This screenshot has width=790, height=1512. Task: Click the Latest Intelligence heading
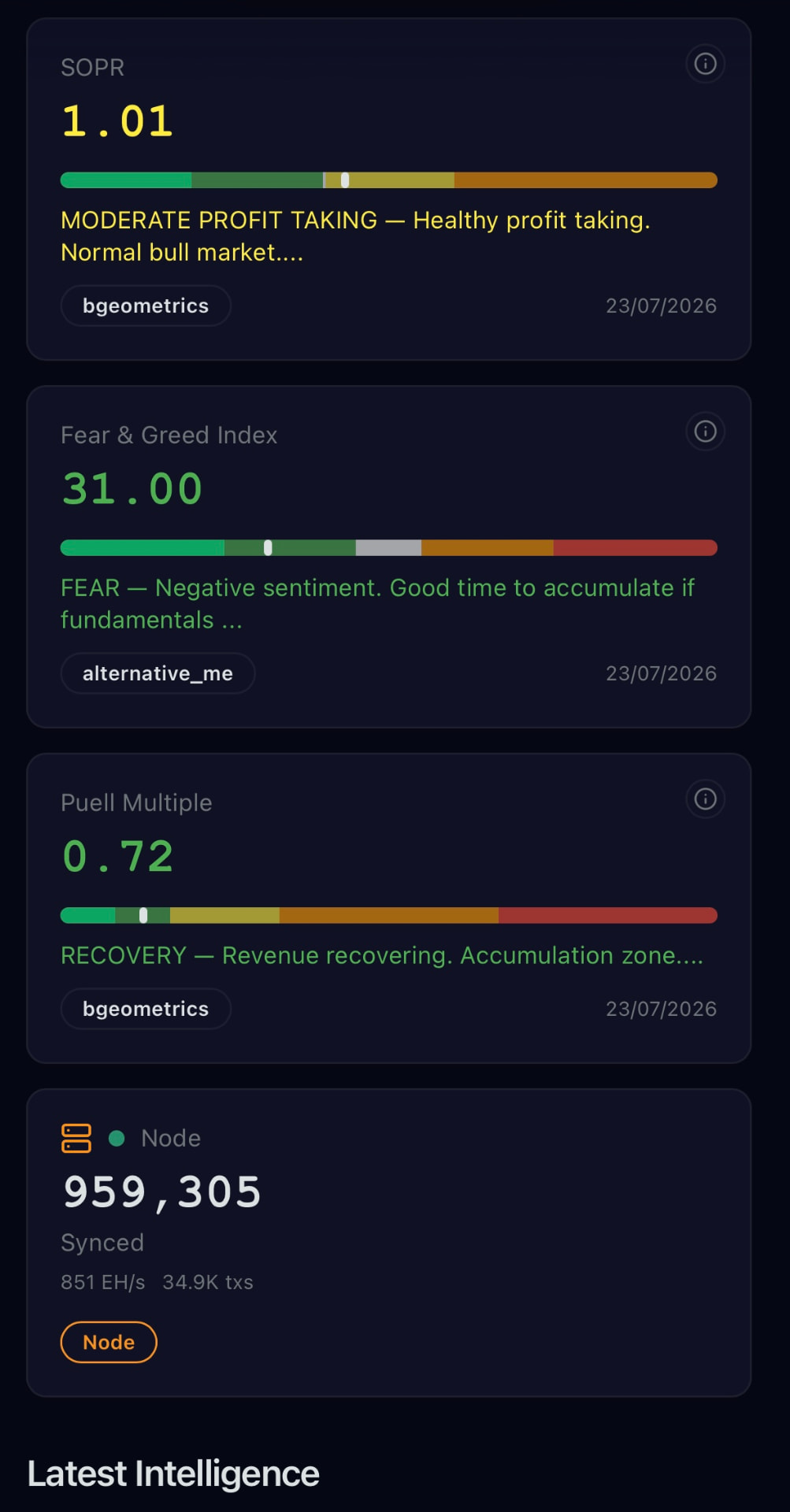click(x=173, y=1474)
